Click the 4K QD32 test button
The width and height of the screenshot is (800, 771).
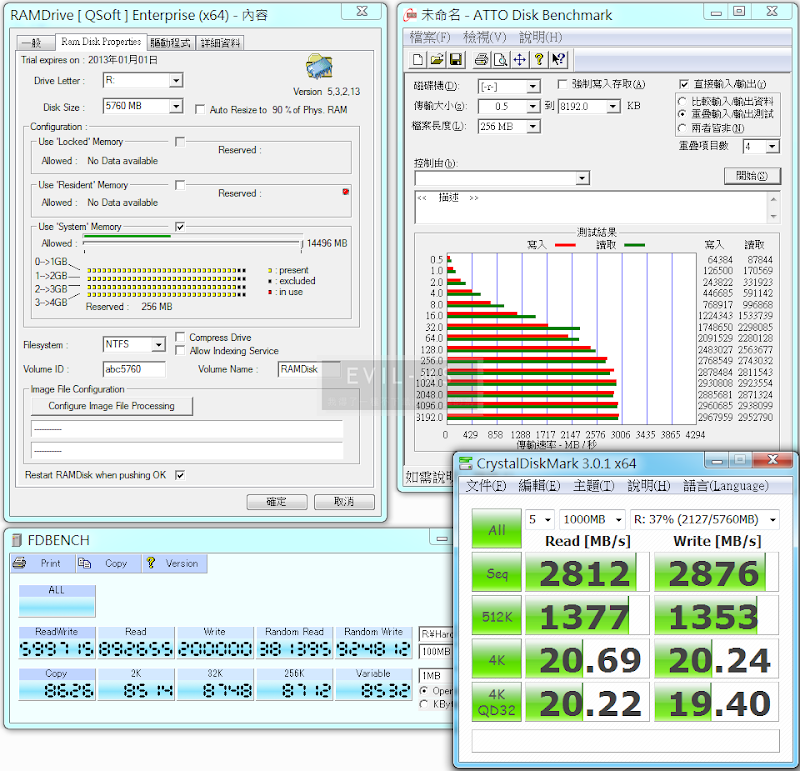click(496, 702)
